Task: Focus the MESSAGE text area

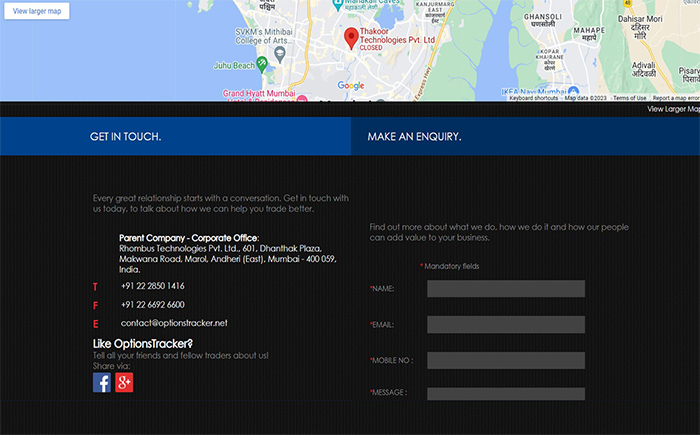Action: click(506, 394)
